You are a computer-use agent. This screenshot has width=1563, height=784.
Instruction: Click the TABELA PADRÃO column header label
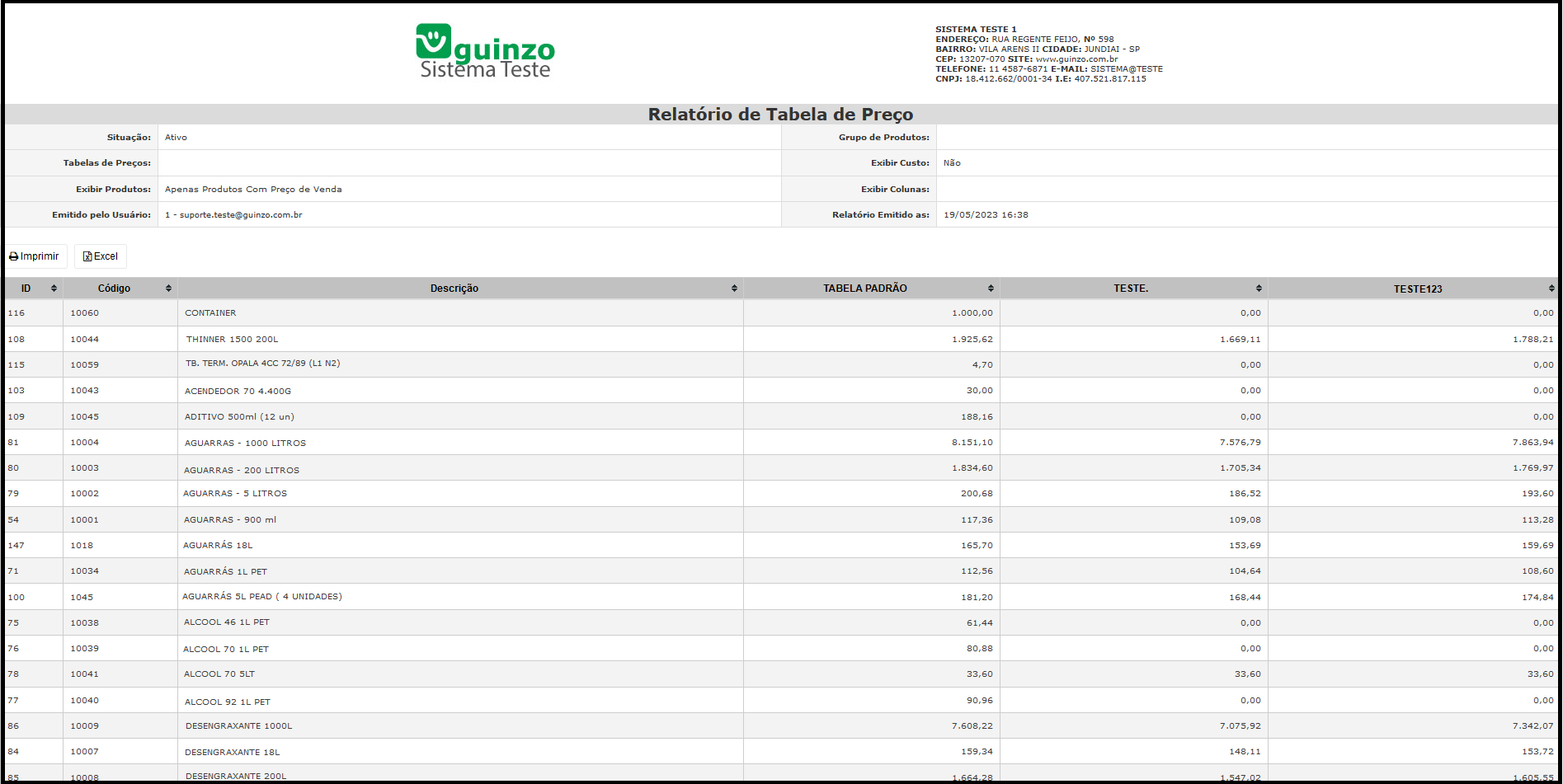point(864,289)
